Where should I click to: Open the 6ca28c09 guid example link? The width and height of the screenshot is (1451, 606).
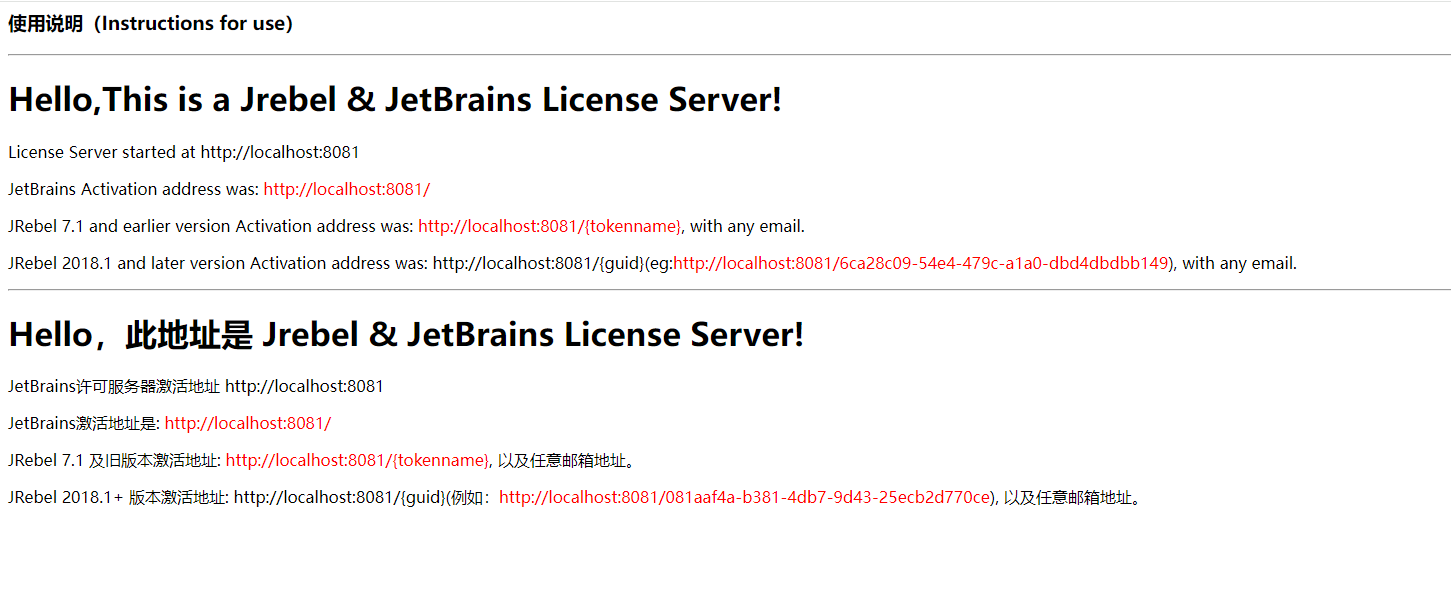tap(921, 263)
